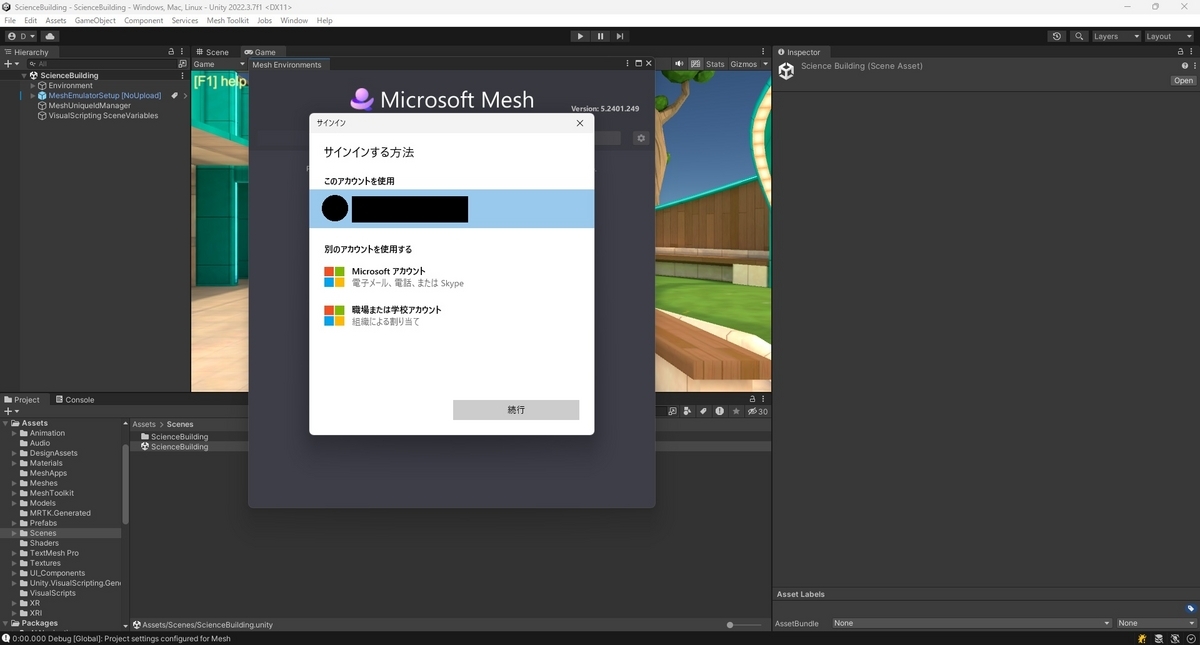
Task: Click the Scene Asset Unity icon in Inspector
Action: click(x=786, y=71)
